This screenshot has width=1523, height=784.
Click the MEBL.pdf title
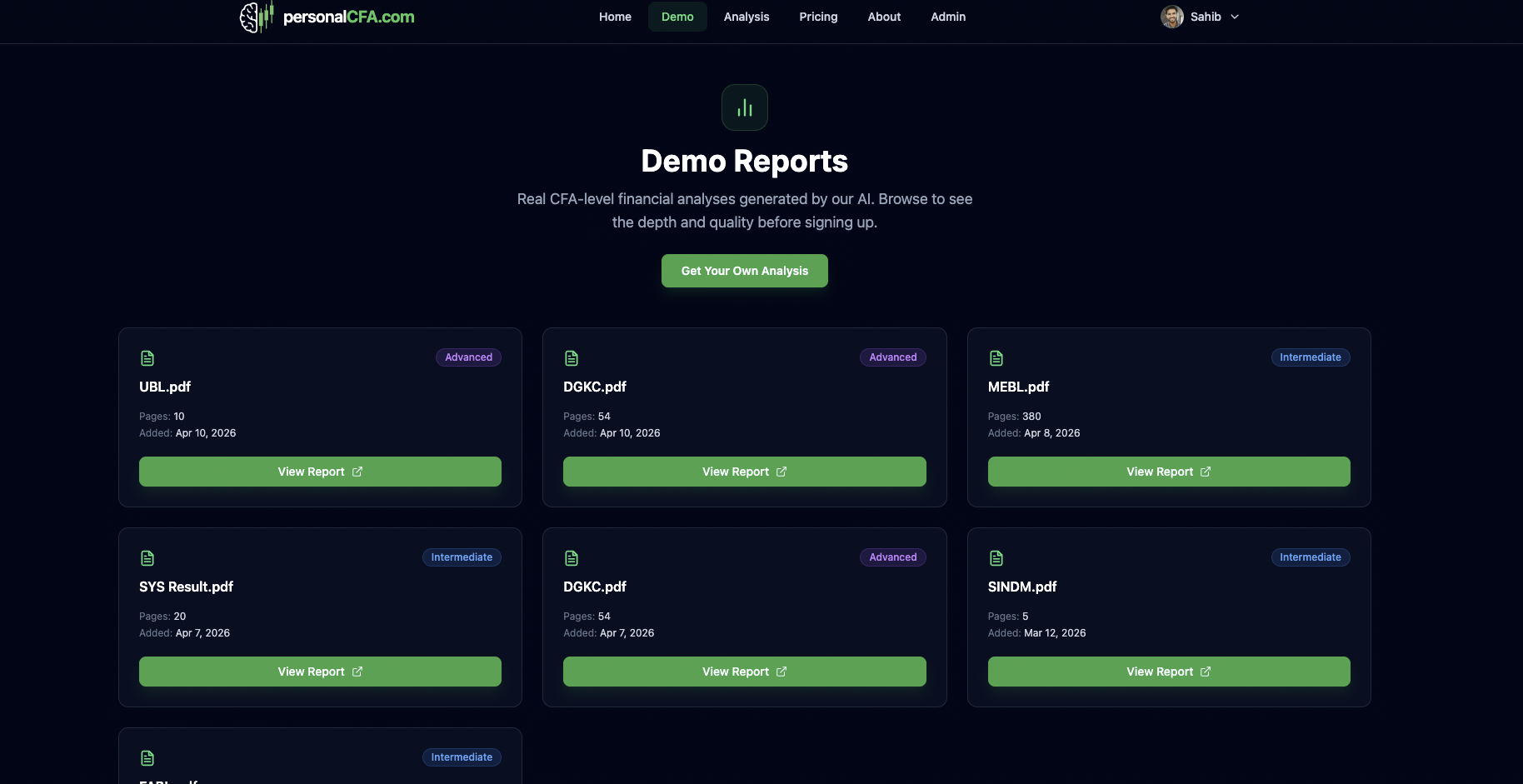pos(1018,387)
